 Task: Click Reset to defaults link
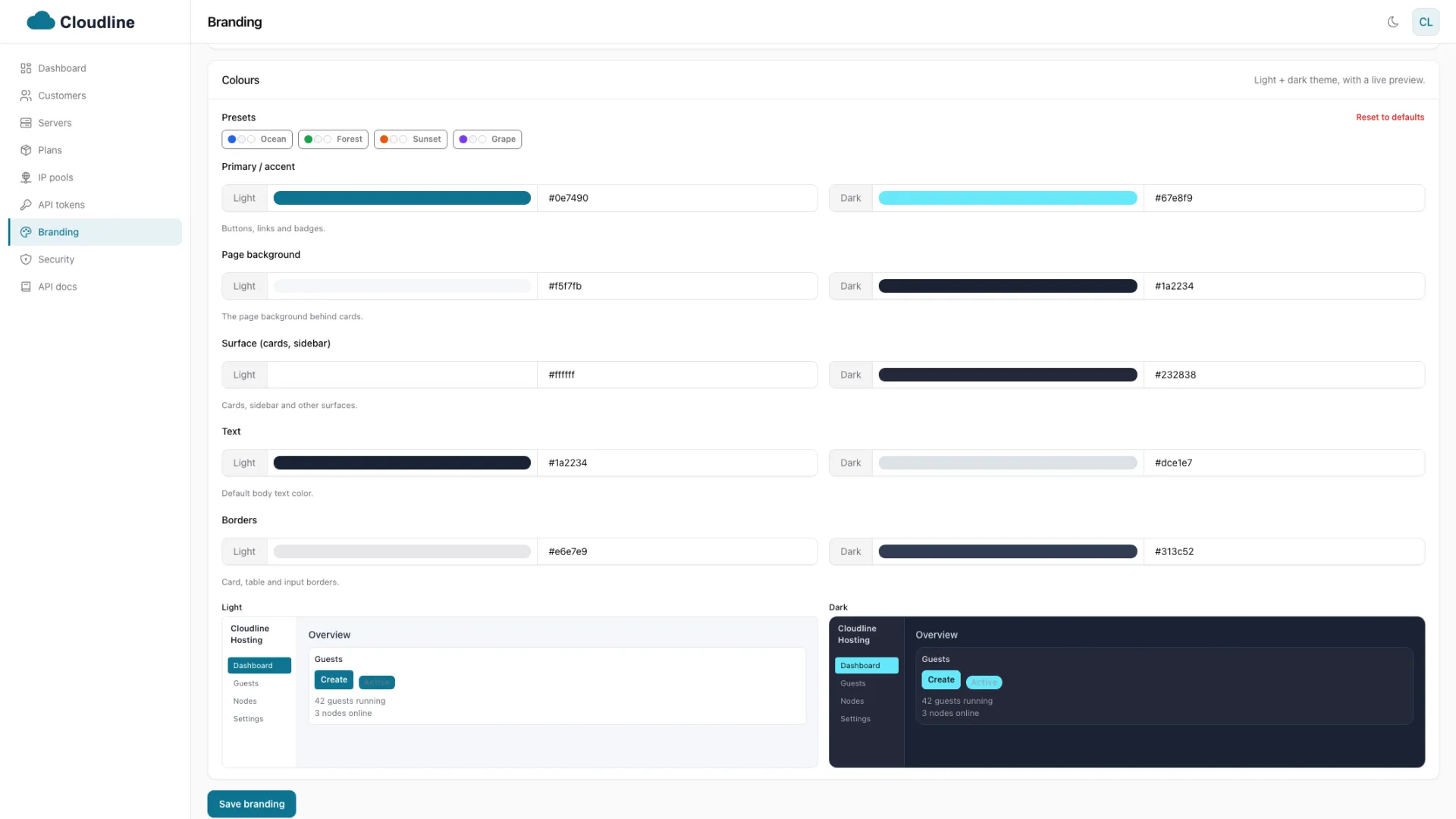coord(1390,118)
